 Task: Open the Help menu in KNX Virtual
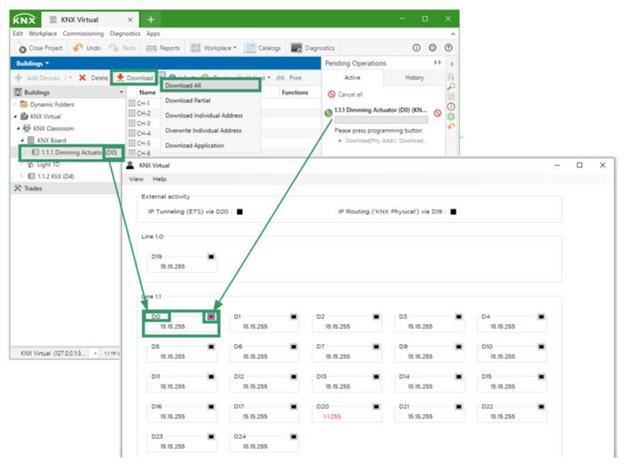click(x=159, y=179)
